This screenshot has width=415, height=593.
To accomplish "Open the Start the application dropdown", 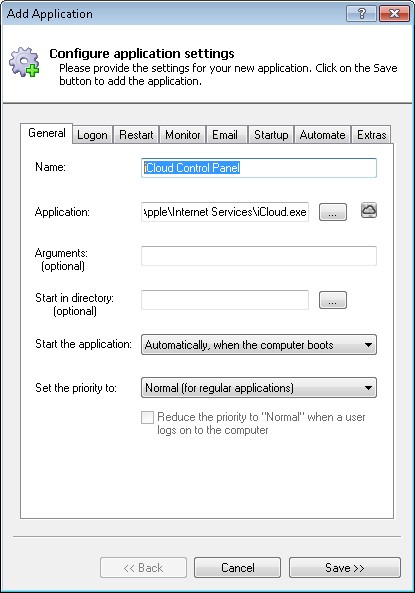I will click(x=259, y=345).
